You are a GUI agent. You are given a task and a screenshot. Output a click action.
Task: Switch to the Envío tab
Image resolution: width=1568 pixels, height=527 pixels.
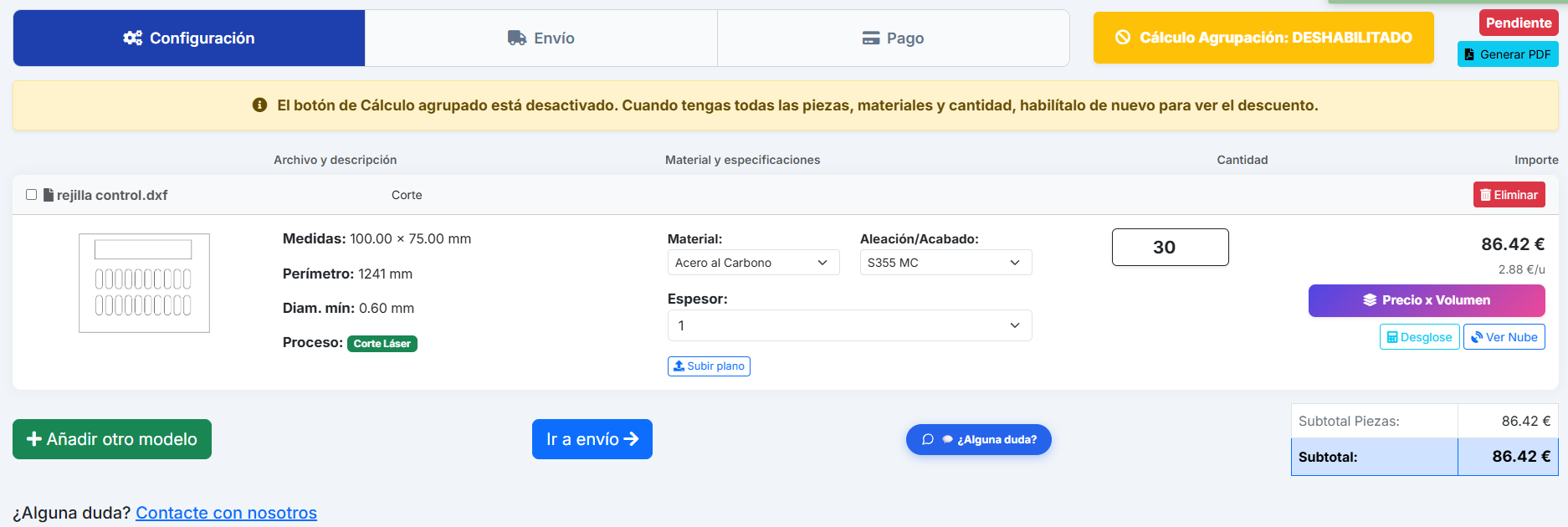tap(541, 38)
